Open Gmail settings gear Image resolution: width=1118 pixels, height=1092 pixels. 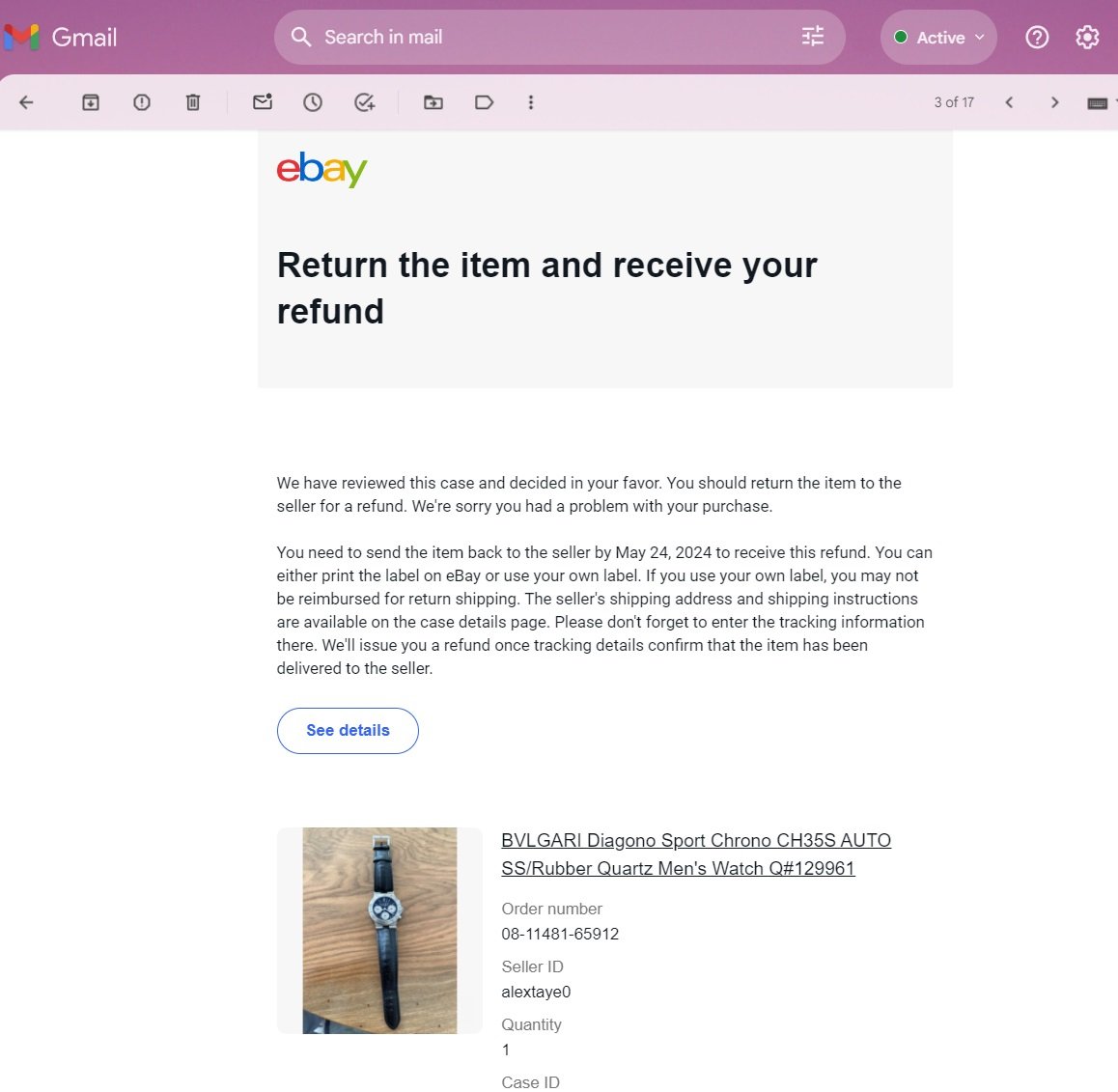coord(1087,38)
